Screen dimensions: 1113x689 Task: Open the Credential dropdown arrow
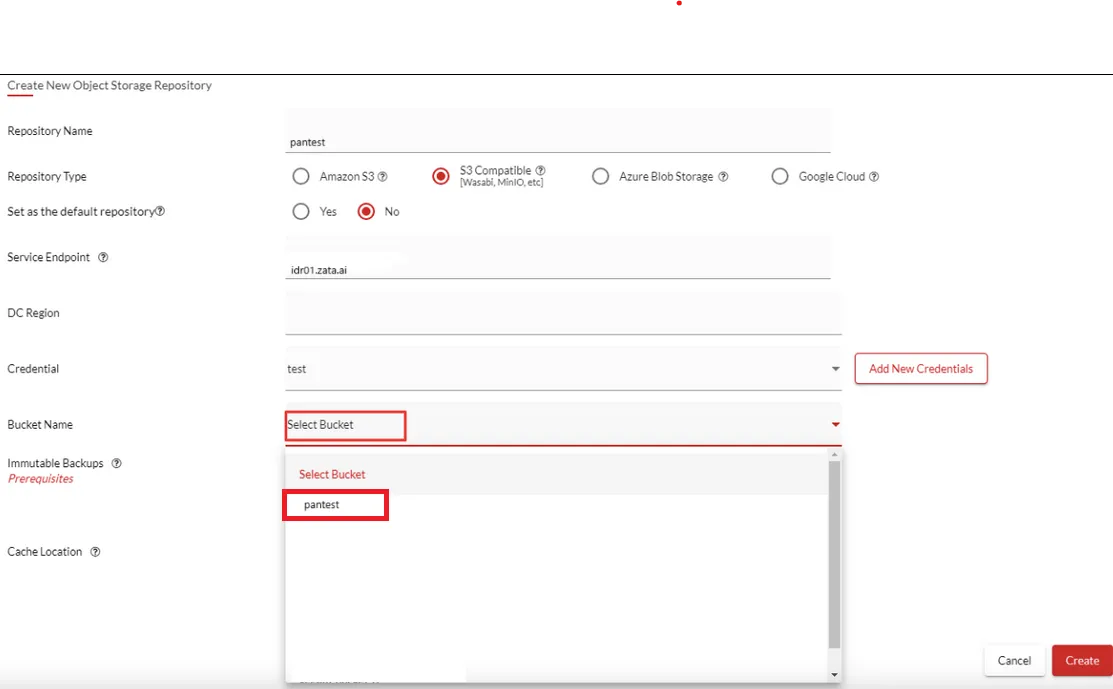(x=835, y=369)
